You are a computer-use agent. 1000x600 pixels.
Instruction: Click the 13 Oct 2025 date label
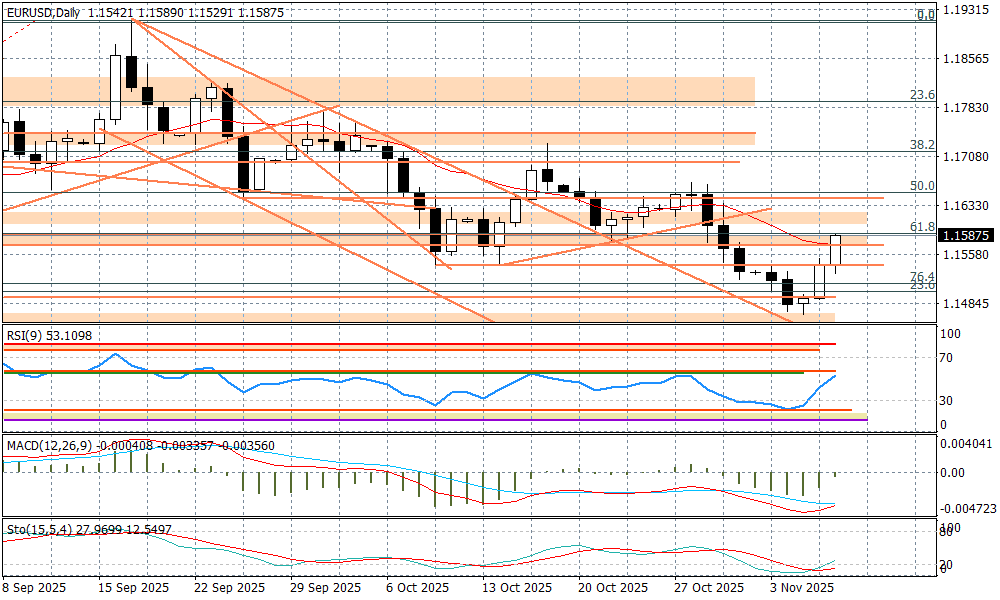coord(517,588)
